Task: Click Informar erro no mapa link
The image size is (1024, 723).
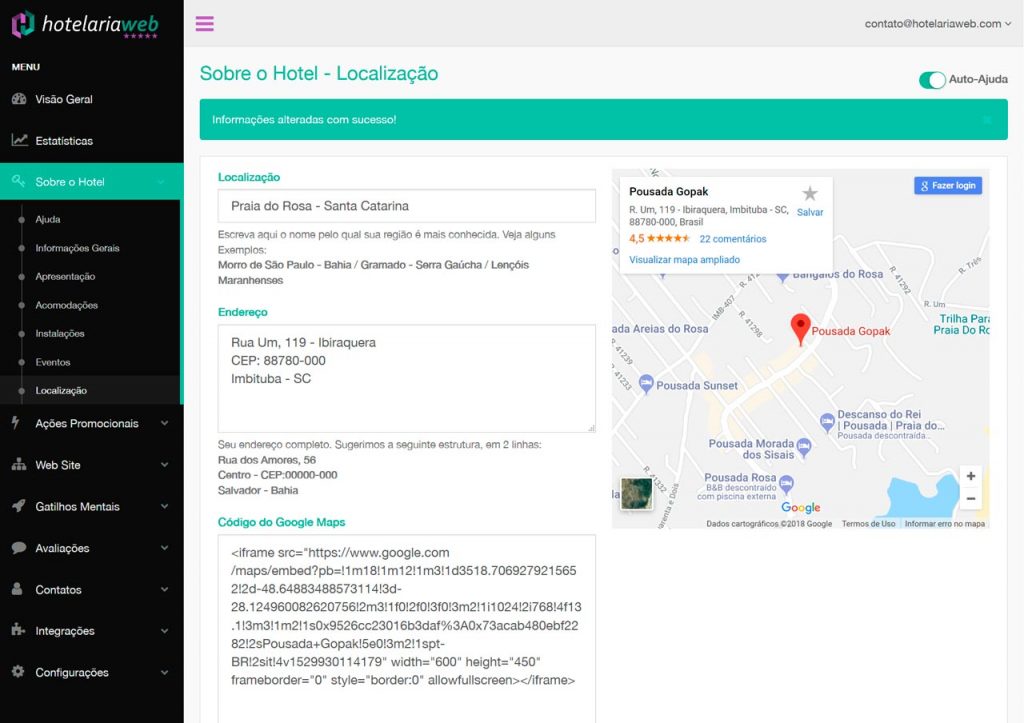Action: [944, 524]
